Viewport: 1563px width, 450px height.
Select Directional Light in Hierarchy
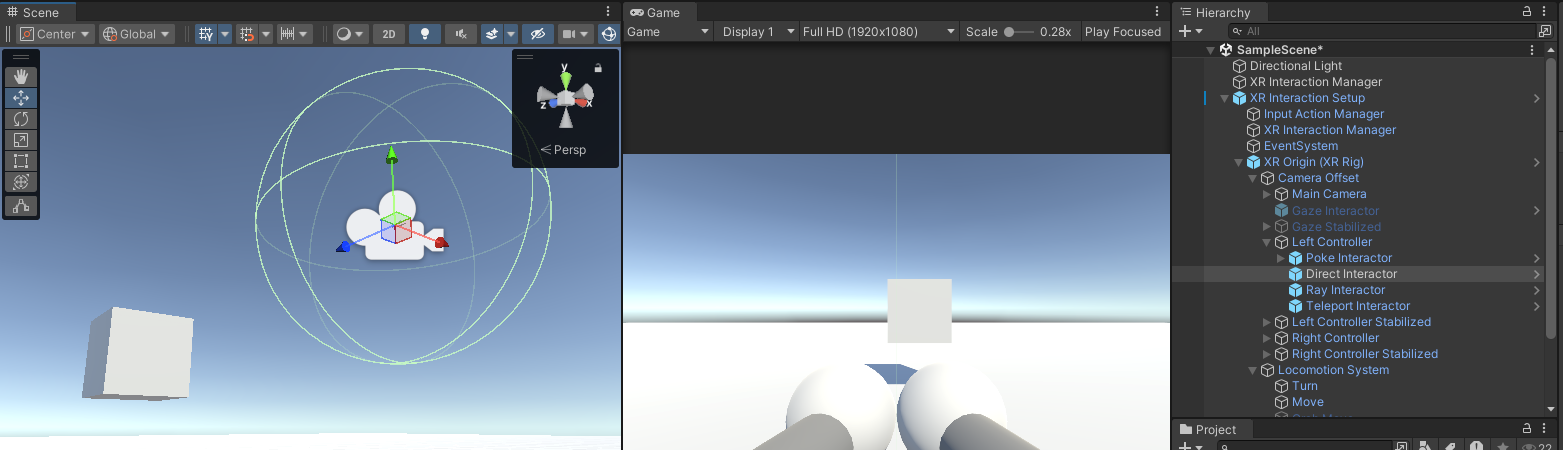click(1295, 66)
